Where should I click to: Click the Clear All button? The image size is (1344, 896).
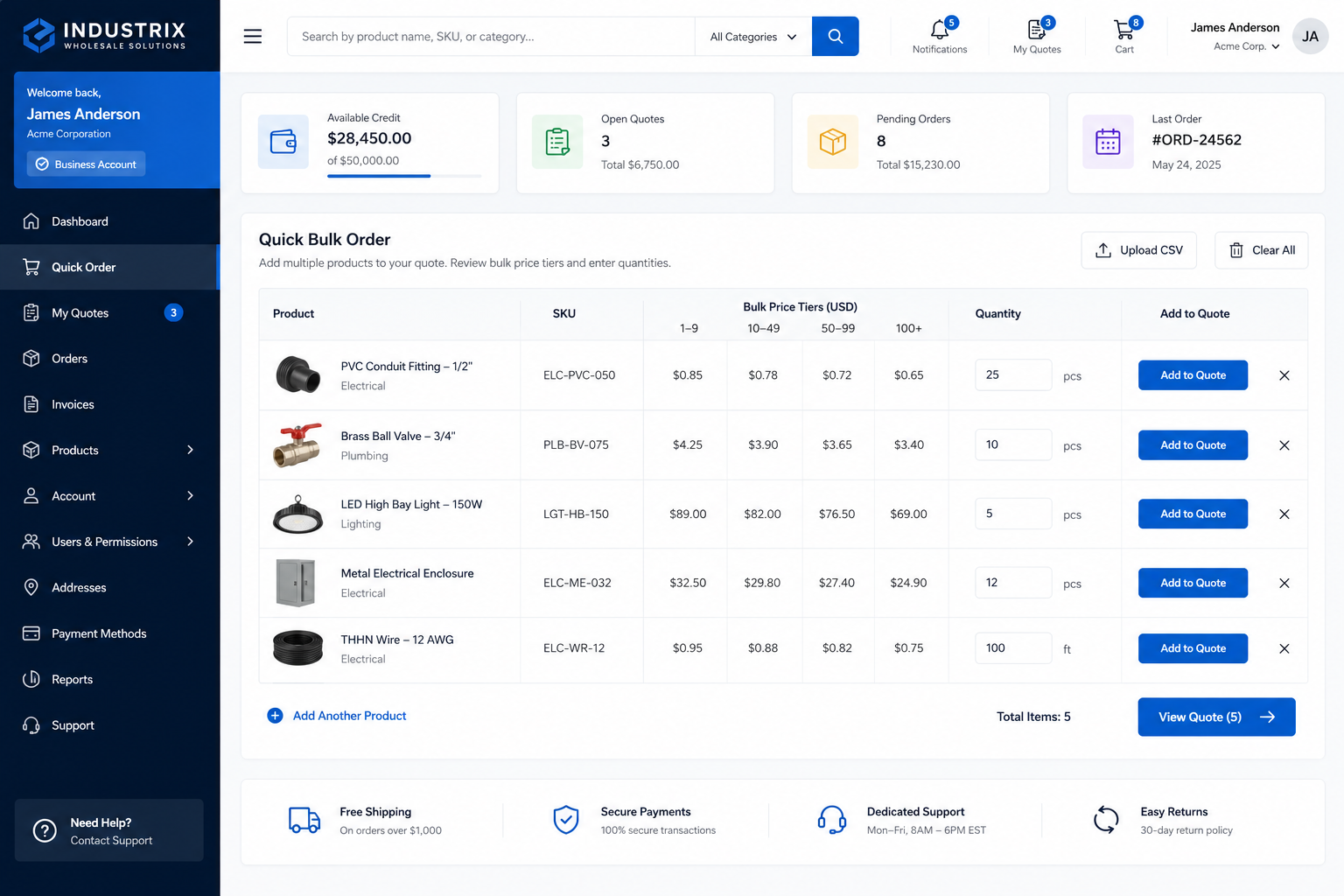[1262, 250]
